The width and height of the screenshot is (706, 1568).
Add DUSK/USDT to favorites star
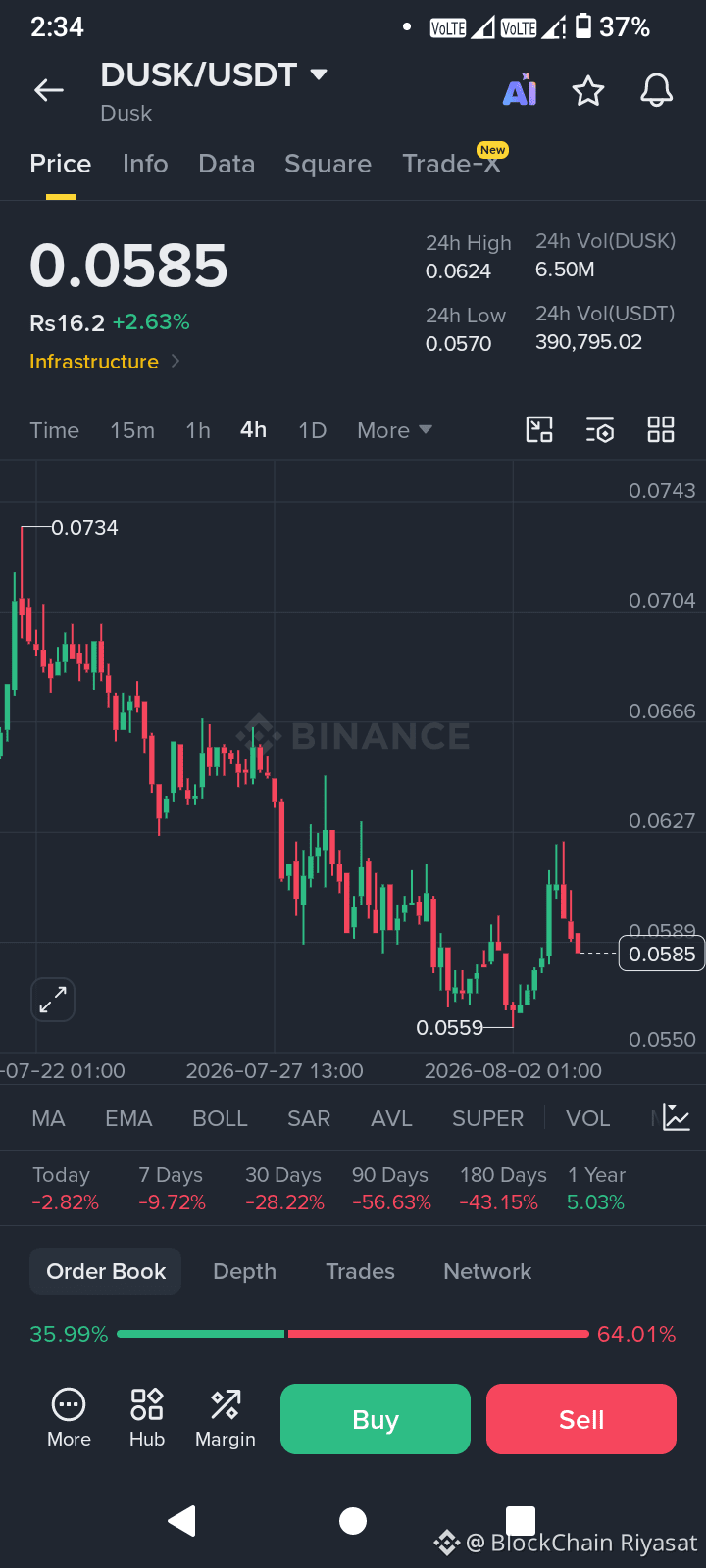(588, 91)
